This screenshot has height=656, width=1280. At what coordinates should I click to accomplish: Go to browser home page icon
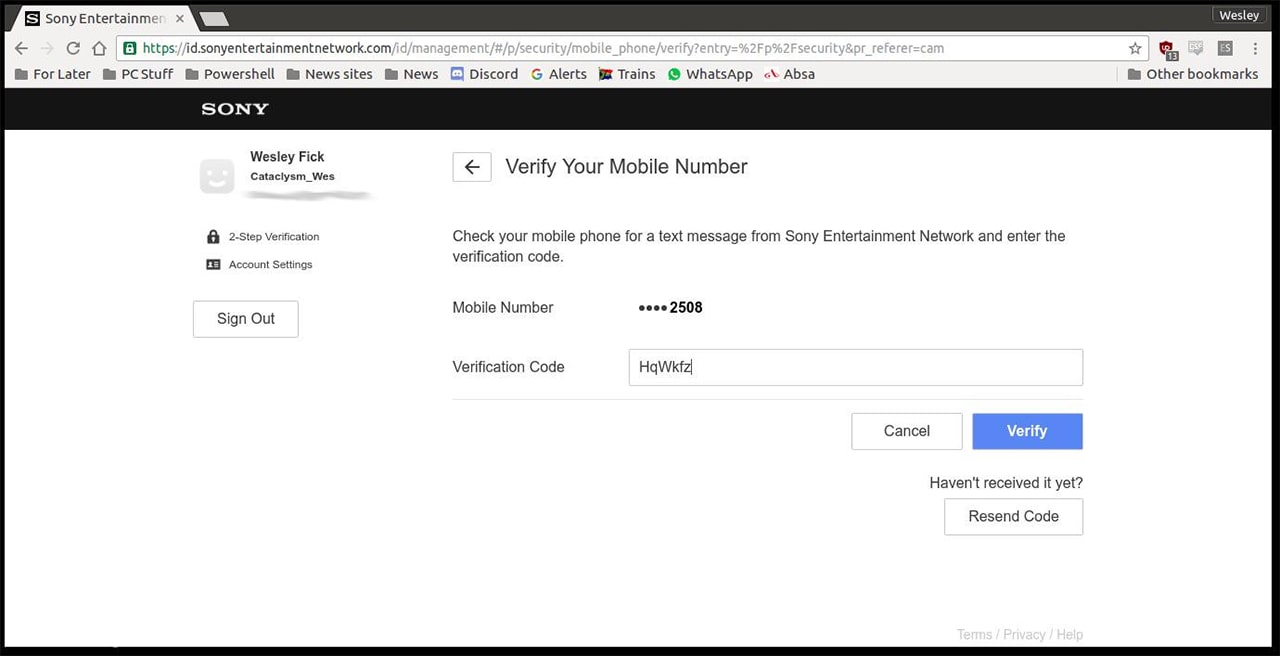99,48
